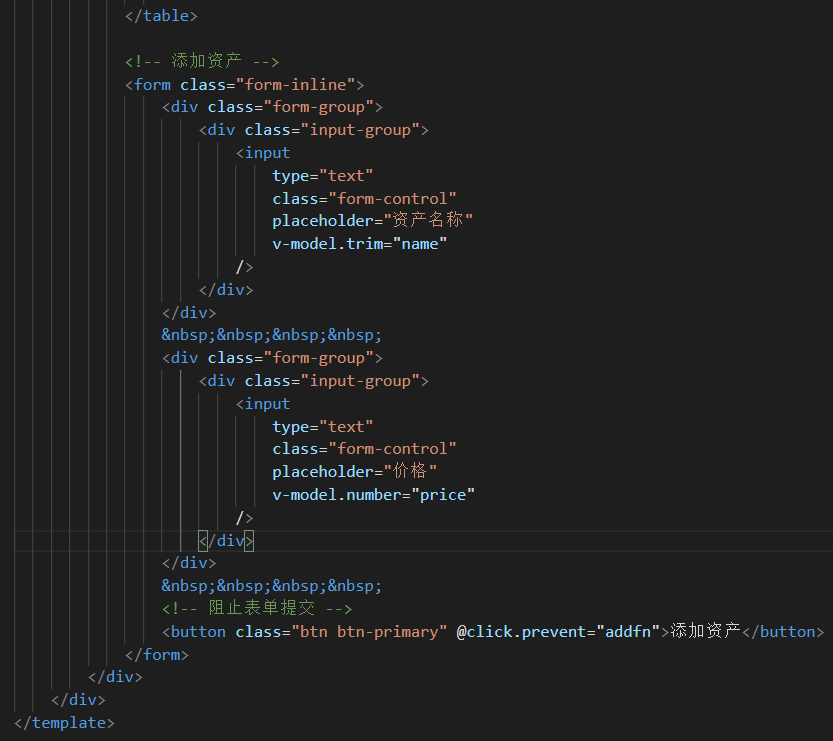Click the &nbsp; line above the 阻止表单提交 comment
833x741 pixels.
[x=271, y=586]
